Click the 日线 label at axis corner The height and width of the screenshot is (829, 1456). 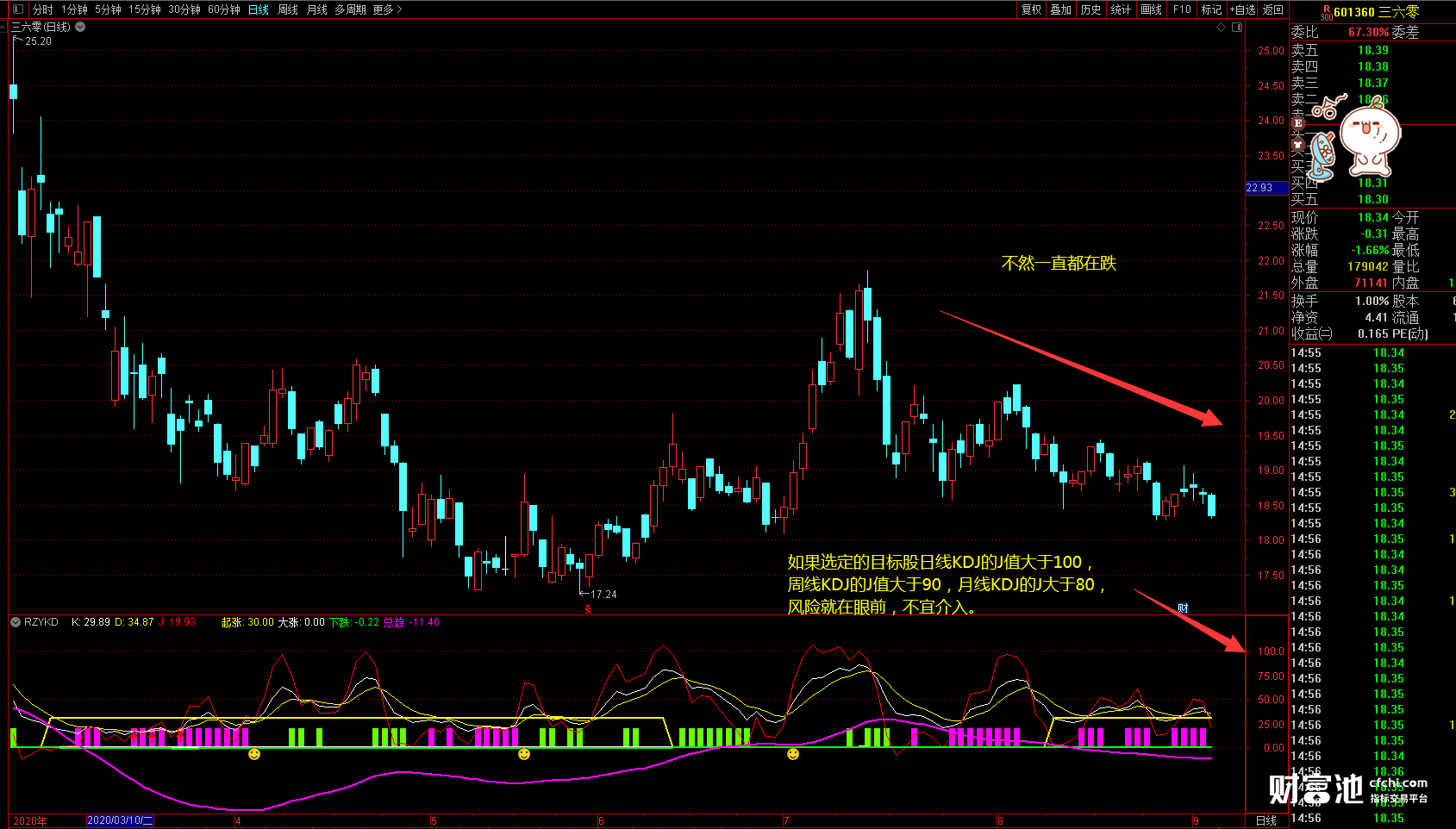(x=1265, y=820)
